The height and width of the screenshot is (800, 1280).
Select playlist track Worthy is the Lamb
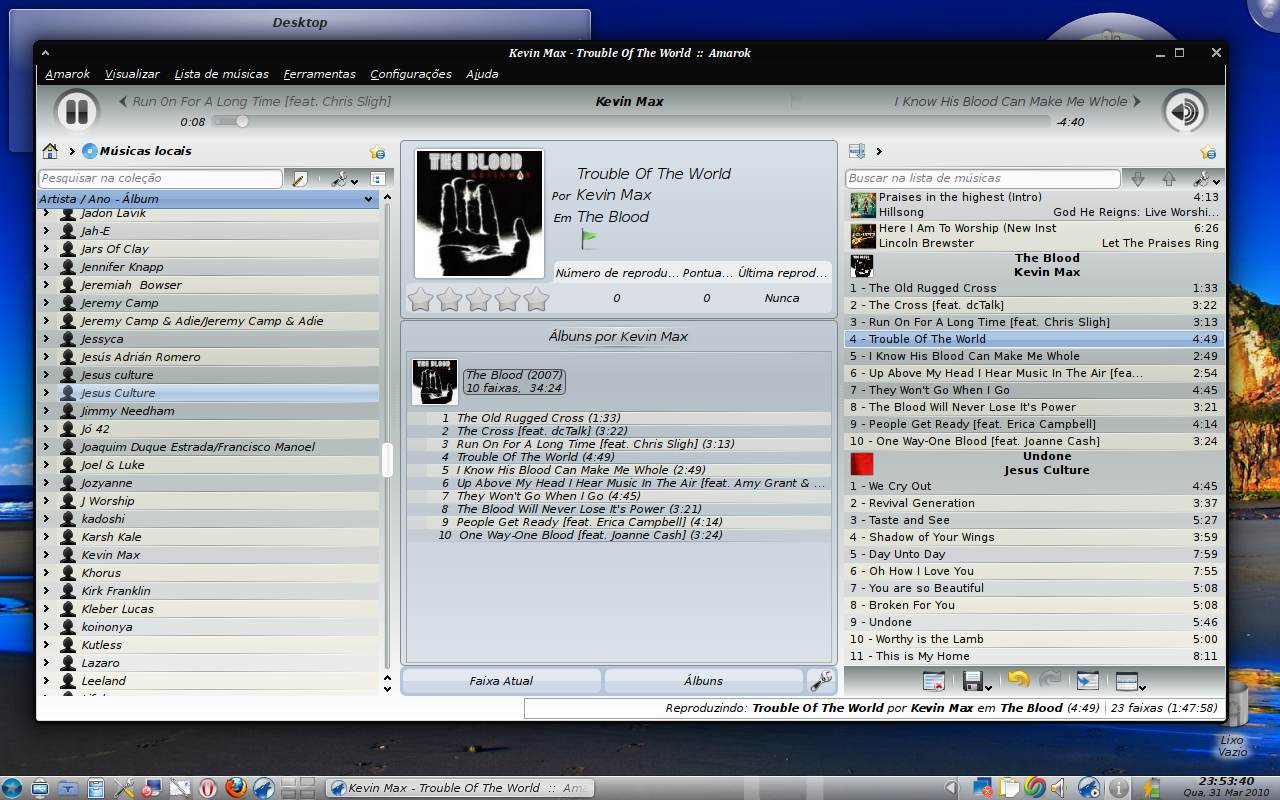point(1033,639)
